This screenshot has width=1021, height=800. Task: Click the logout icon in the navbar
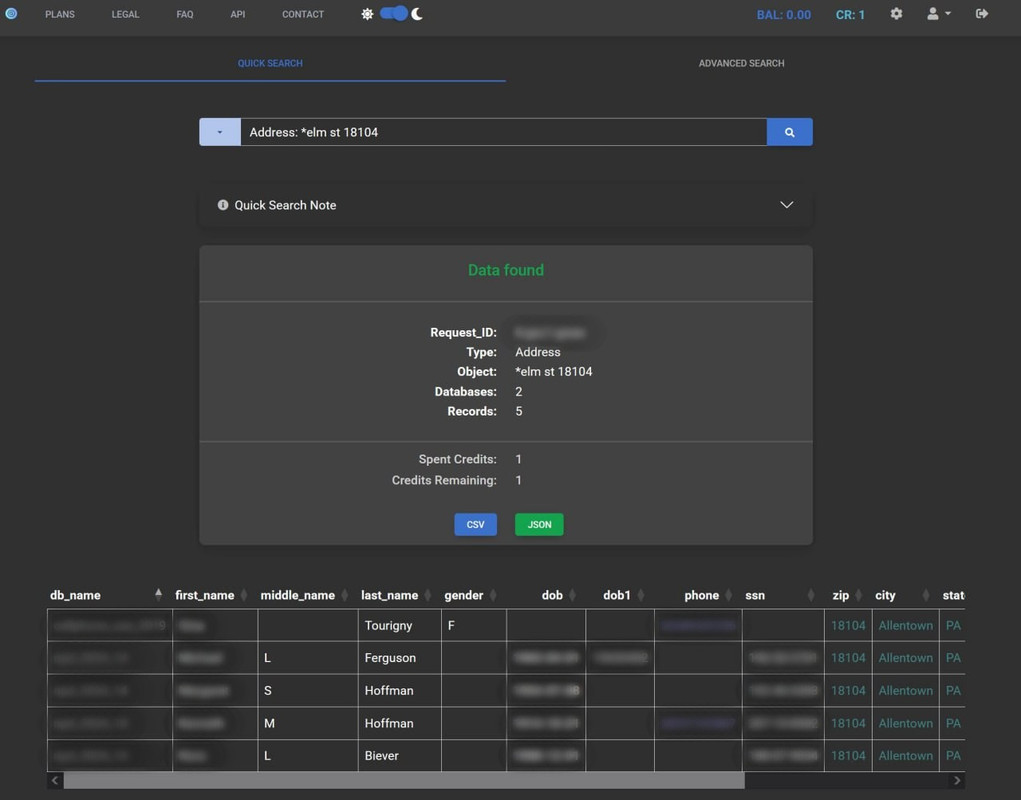click(x=982, y=14)
